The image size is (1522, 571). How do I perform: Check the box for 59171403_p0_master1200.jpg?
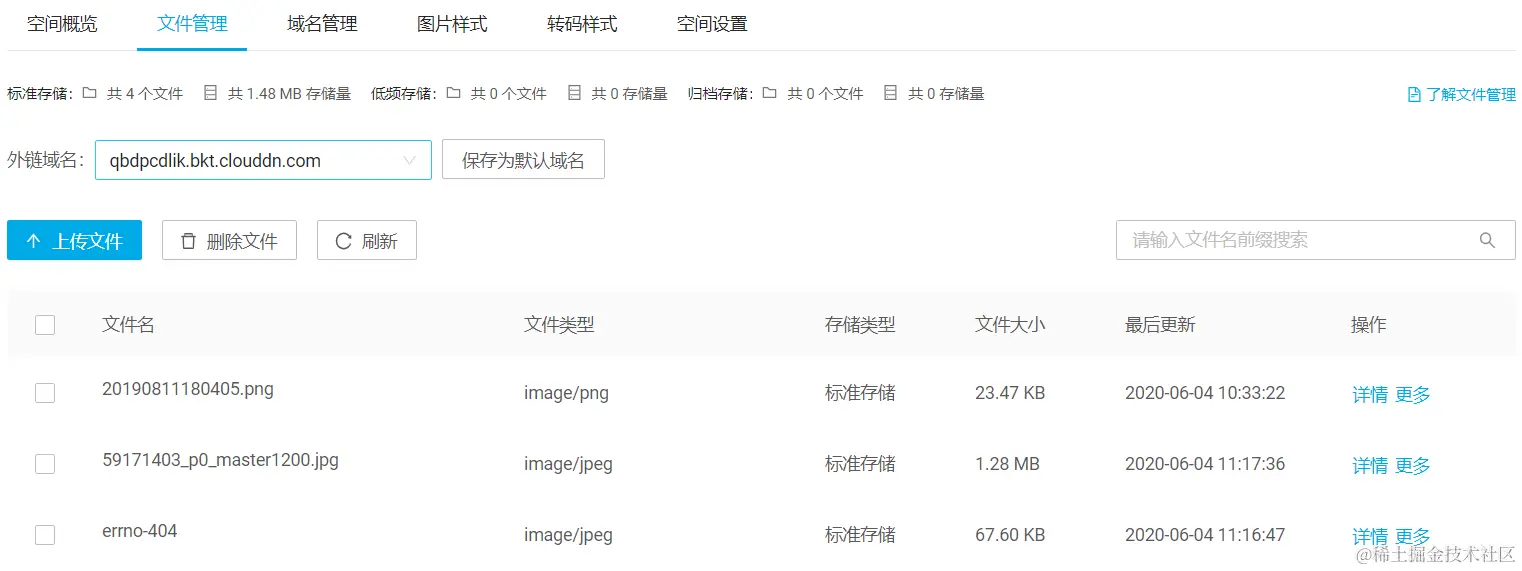45,464
